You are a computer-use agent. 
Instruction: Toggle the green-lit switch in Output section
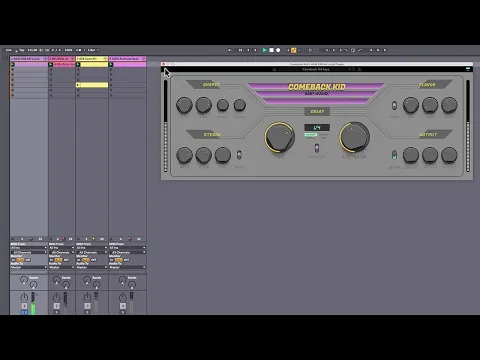click(x=394, y=155)
